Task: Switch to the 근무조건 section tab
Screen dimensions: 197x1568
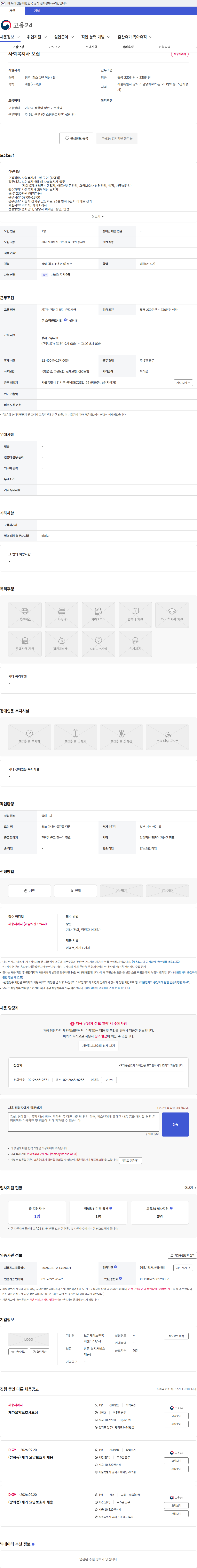Action: pos(55,47)
